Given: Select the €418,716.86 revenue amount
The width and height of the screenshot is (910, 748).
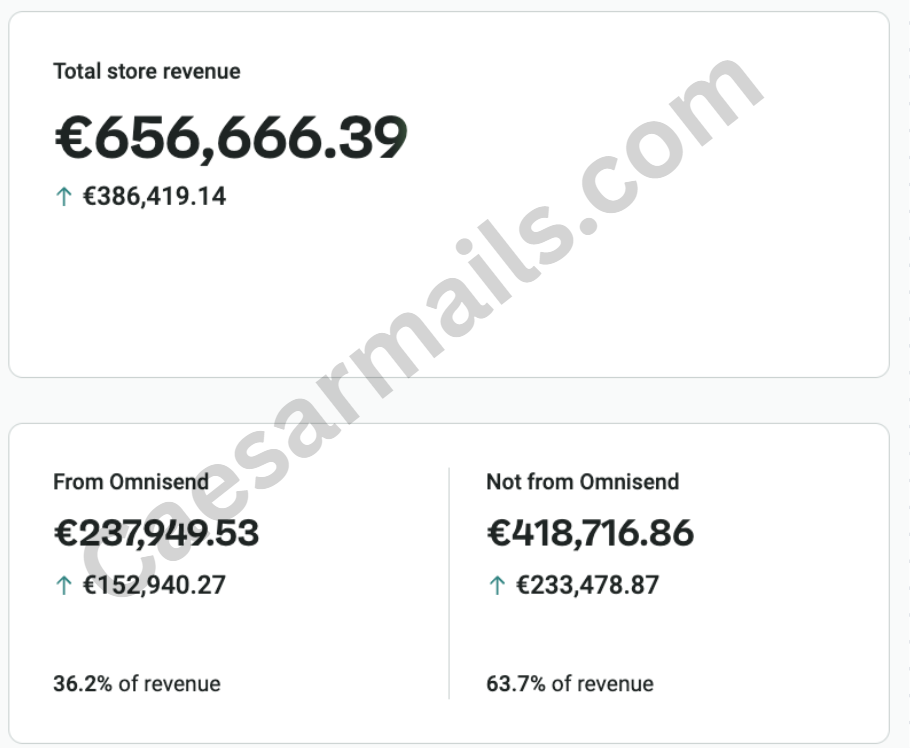Looking at the screenshot, I should (x=590, y=533).
